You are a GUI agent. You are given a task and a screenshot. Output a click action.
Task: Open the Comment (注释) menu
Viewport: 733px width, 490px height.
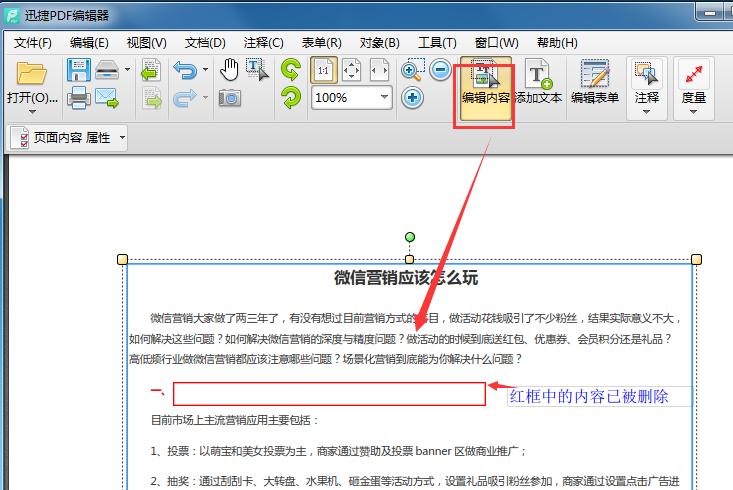click(x=263, y=43)
